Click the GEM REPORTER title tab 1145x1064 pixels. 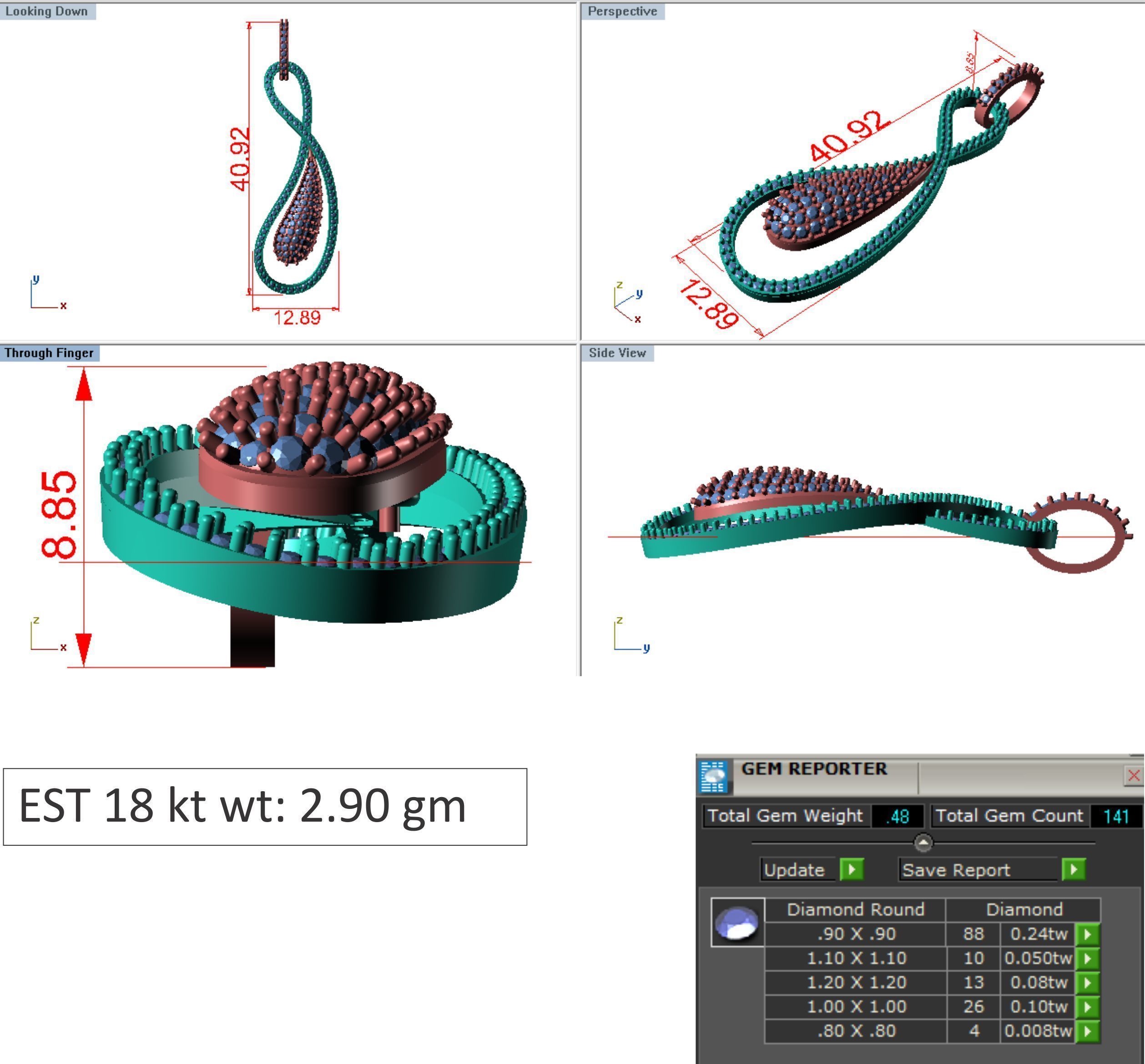814,769
